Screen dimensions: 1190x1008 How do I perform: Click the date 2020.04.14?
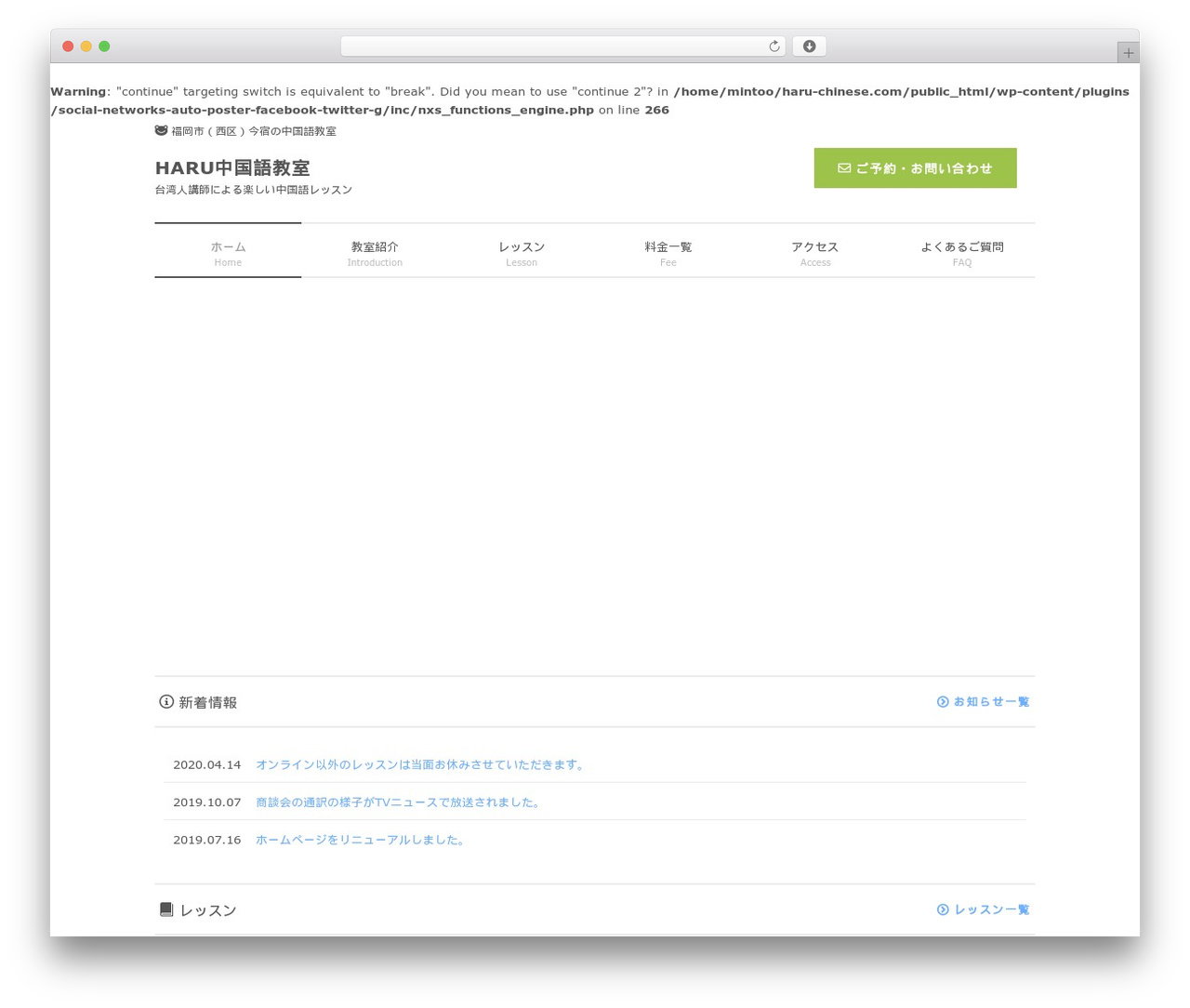point(206,764)
